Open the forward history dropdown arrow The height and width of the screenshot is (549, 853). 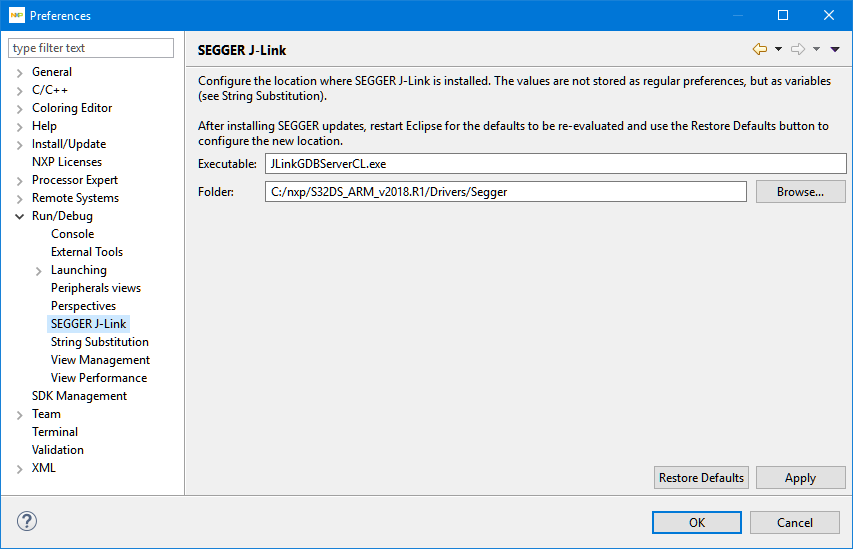(816, 49)
